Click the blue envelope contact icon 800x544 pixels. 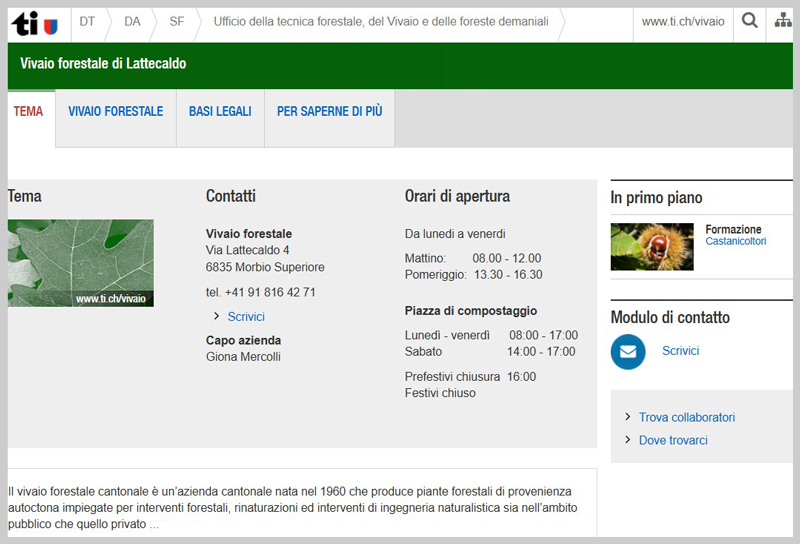click(628, 351)
